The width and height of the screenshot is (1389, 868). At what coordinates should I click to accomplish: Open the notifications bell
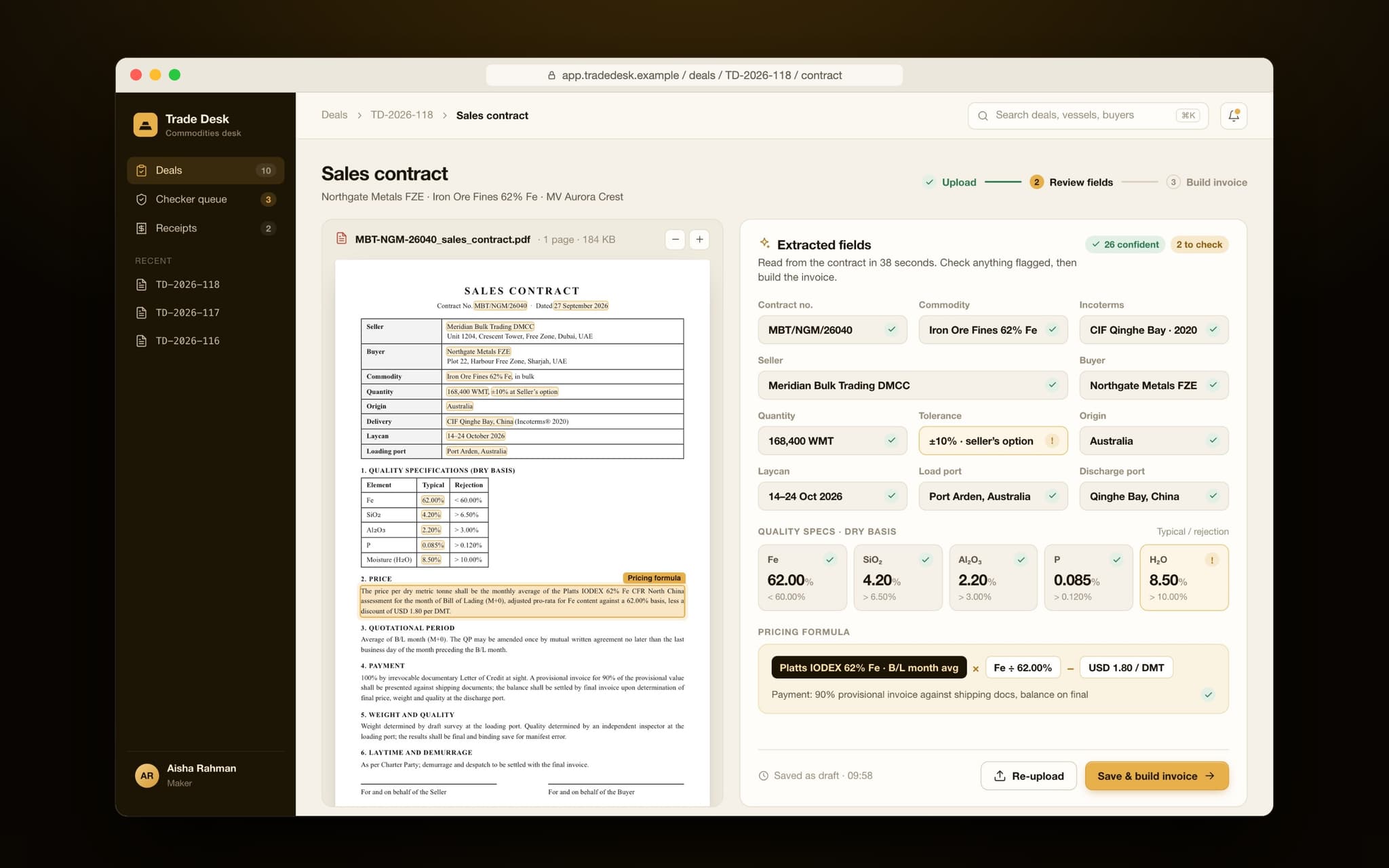tap(1233, 115)
